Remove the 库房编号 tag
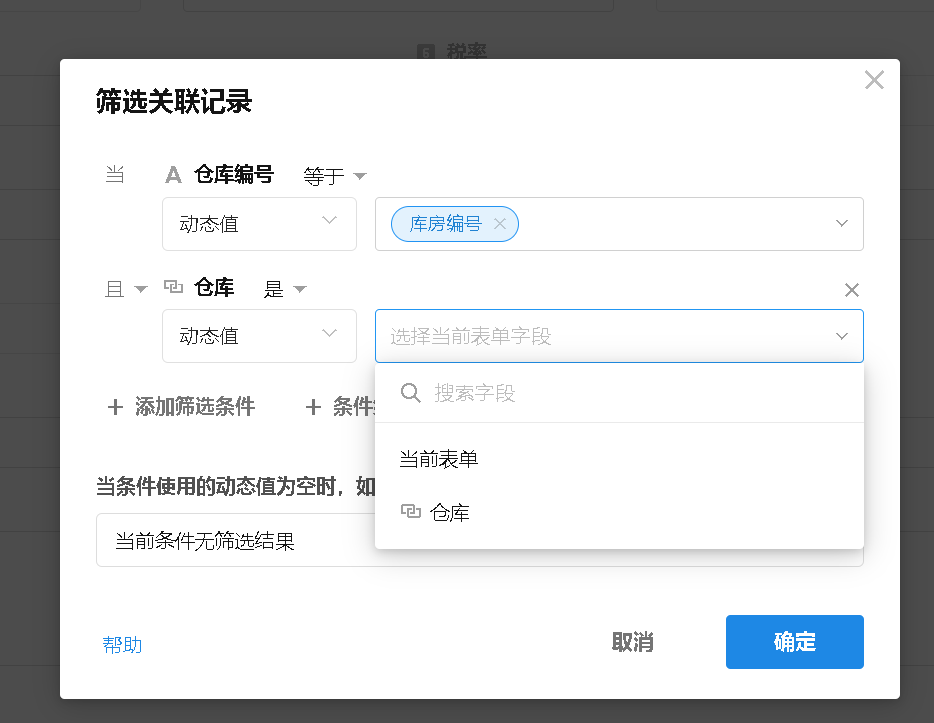Screen dimensions: 934x723 pos(500,224)
